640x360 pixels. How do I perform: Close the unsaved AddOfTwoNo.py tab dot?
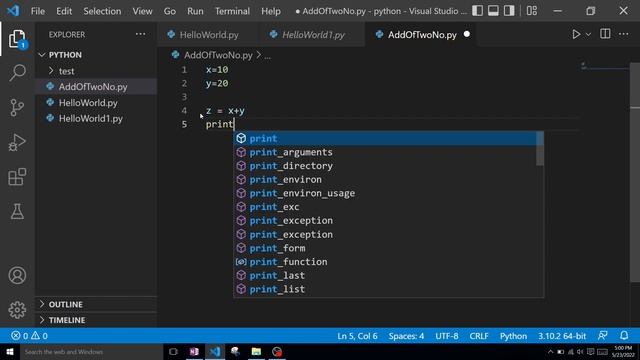pos(467,34)
